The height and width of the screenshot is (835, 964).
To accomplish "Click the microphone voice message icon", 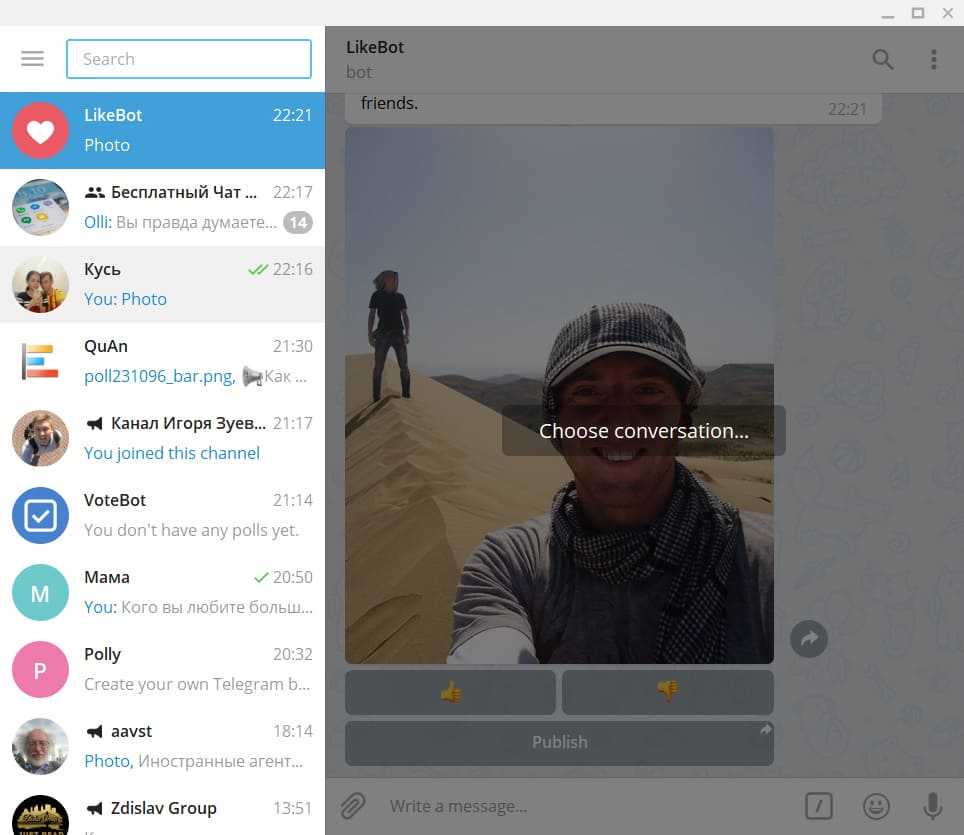I will 932,806.
